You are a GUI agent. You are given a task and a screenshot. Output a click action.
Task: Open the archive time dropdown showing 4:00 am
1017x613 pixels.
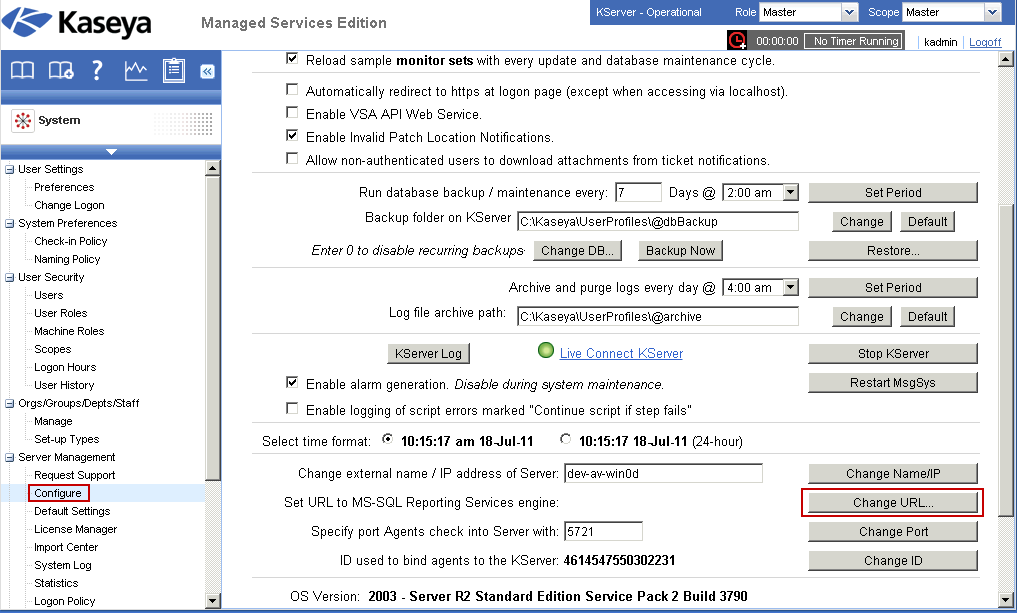760,287
